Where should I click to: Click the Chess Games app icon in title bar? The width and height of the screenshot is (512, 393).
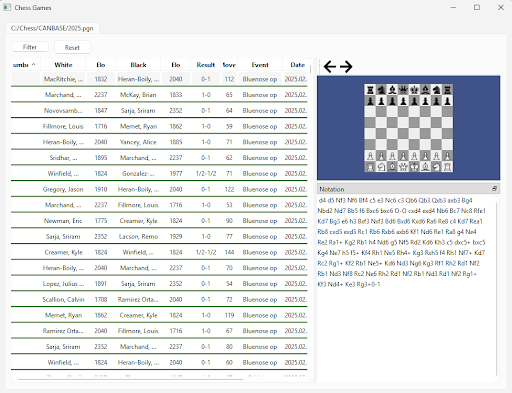pos(7,7)
